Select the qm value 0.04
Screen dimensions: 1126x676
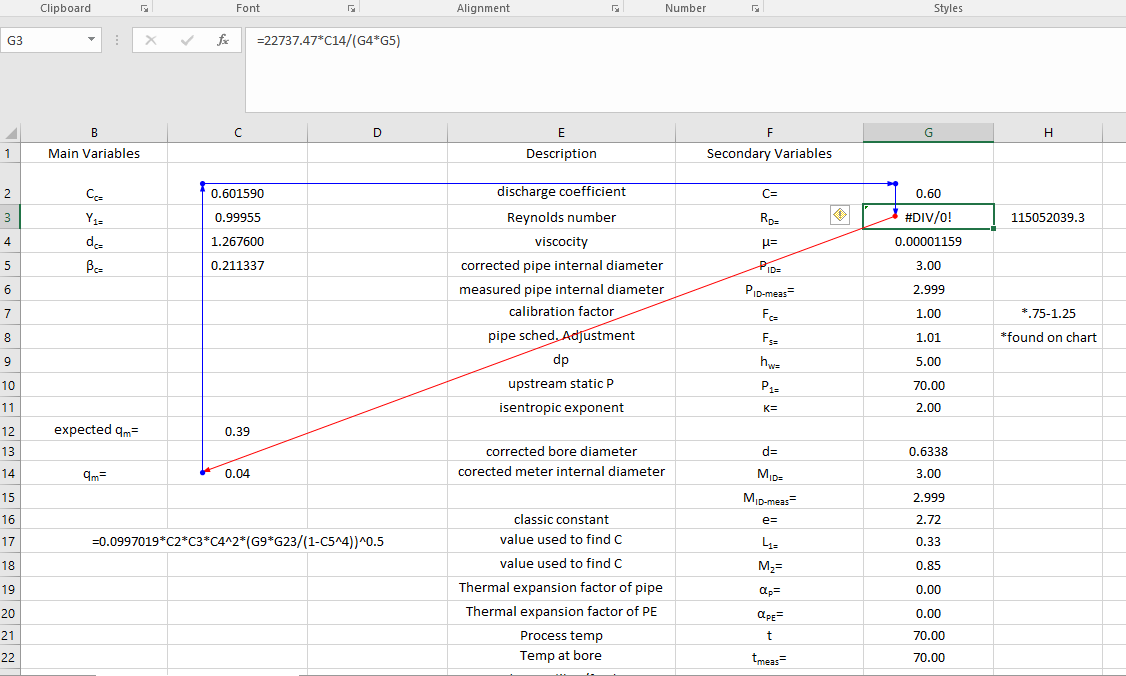(x=238, y=473)
